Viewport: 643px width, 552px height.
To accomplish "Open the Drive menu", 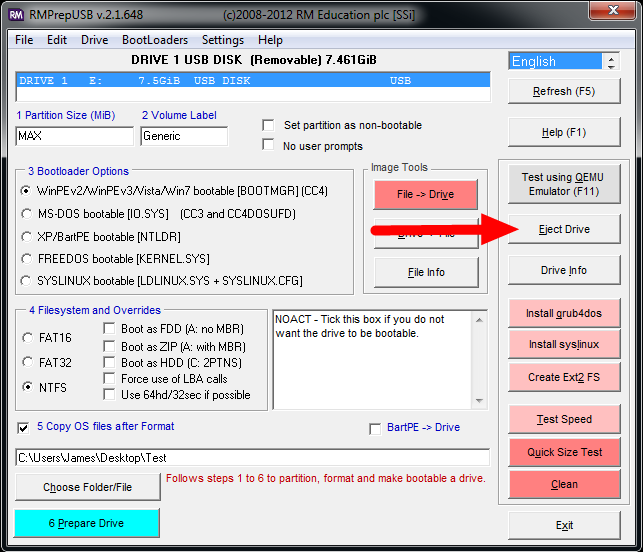I will [94, 40].
